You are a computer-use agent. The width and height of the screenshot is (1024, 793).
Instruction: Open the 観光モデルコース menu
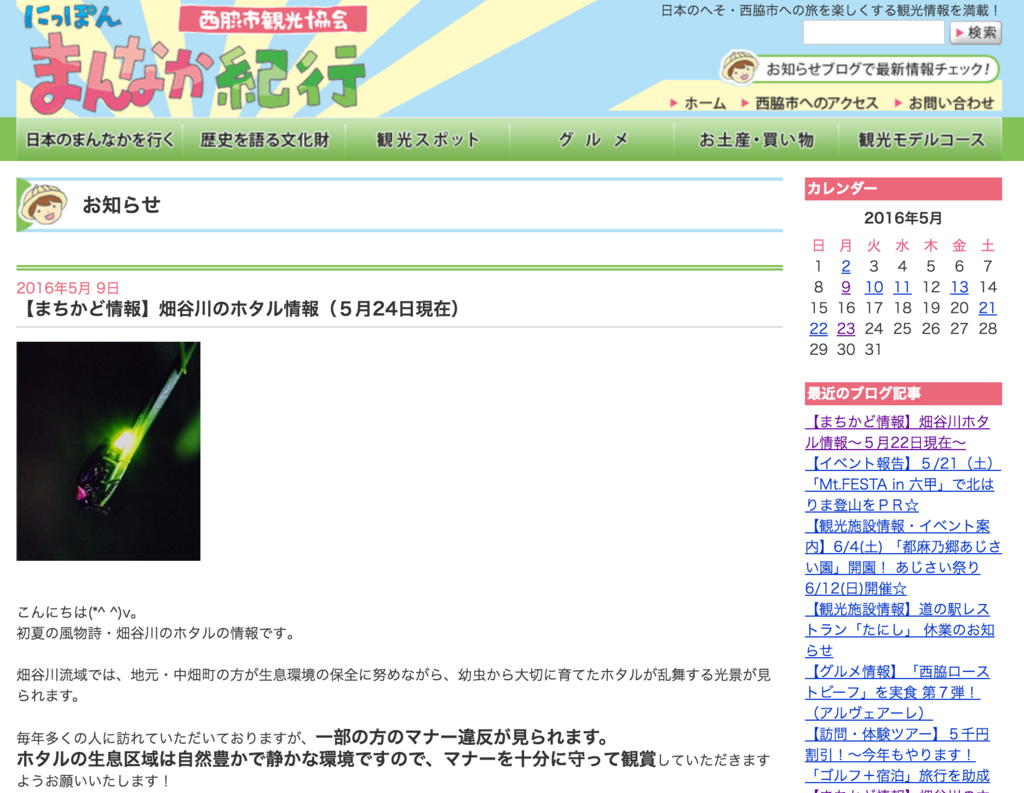pyautogui.click(x=920, y=140)
